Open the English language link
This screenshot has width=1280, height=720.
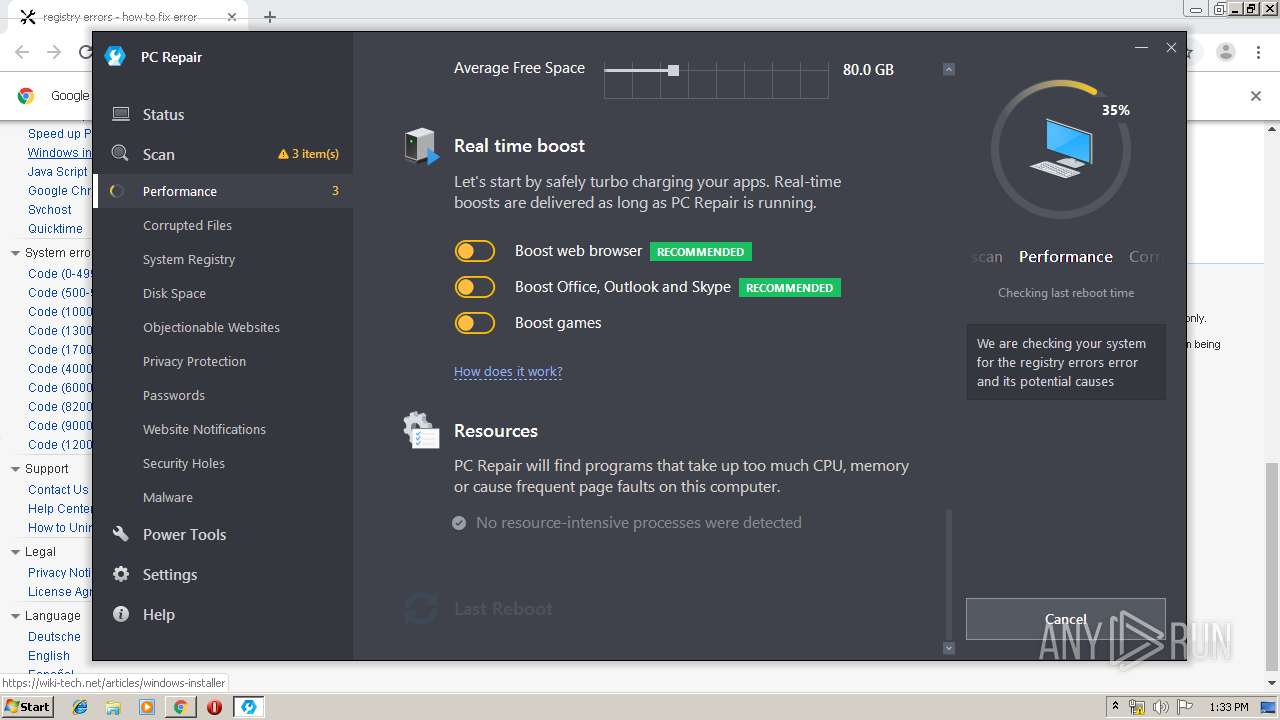click(49, 656)
